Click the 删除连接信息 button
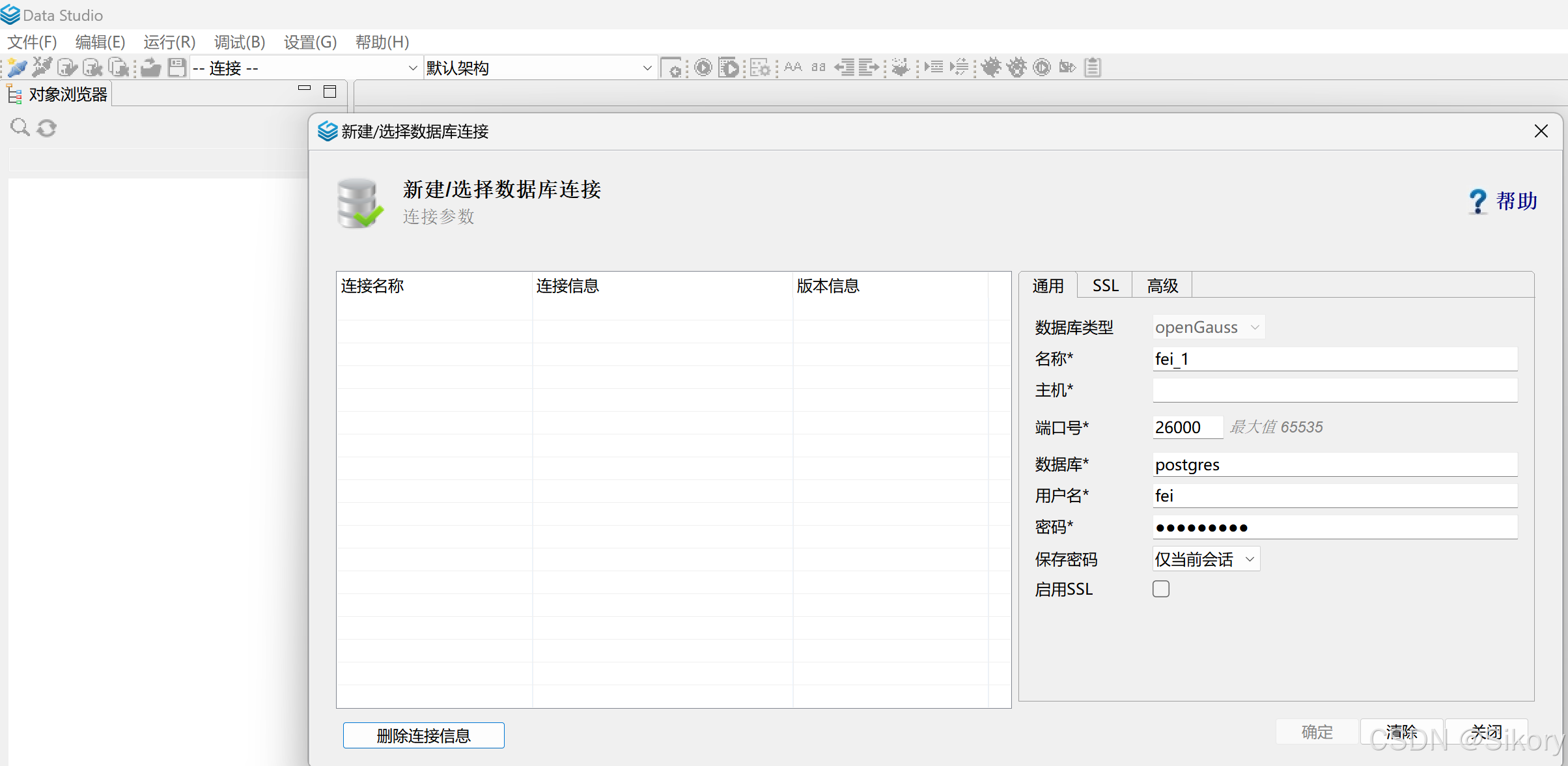 [424, 735]
